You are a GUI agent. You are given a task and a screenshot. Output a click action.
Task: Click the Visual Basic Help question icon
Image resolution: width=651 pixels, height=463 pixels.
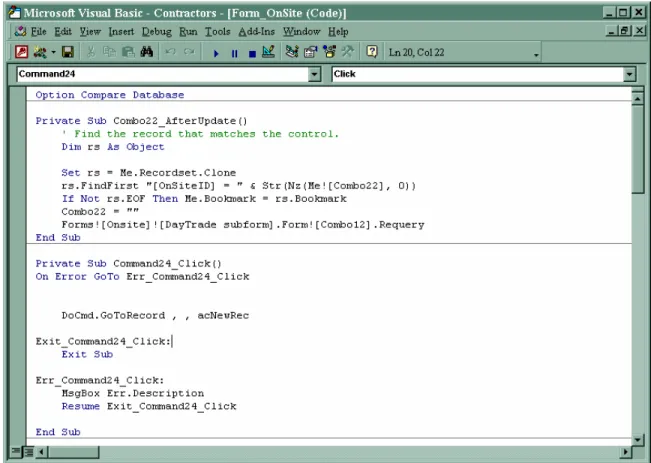pos(372,52)
